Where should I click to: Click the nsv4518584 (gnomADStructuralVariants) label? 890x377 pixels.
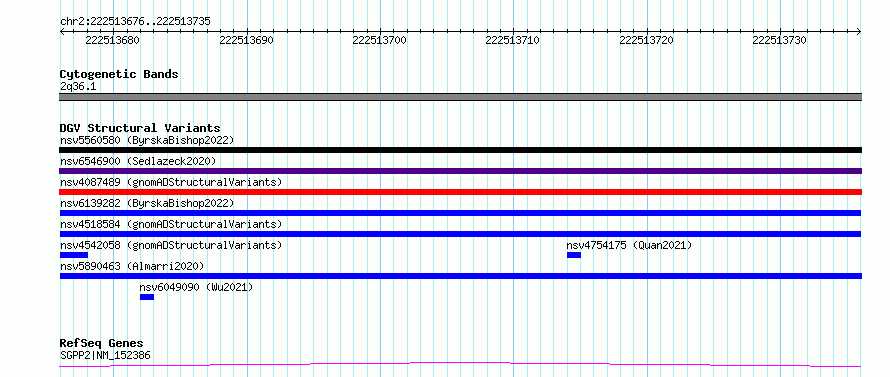click(x=171, y=224)
